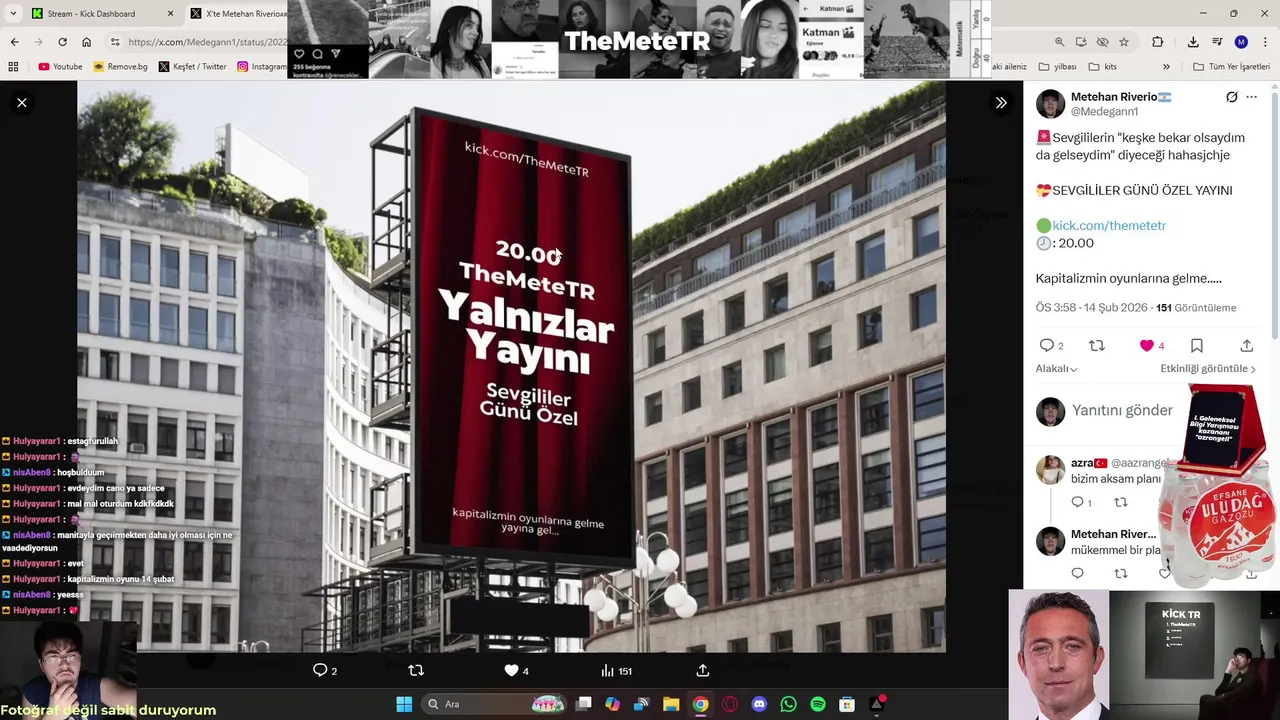Retweet icon under azra's comment
This screenshot has height=720, width=1280.
tap(1121, 502)
